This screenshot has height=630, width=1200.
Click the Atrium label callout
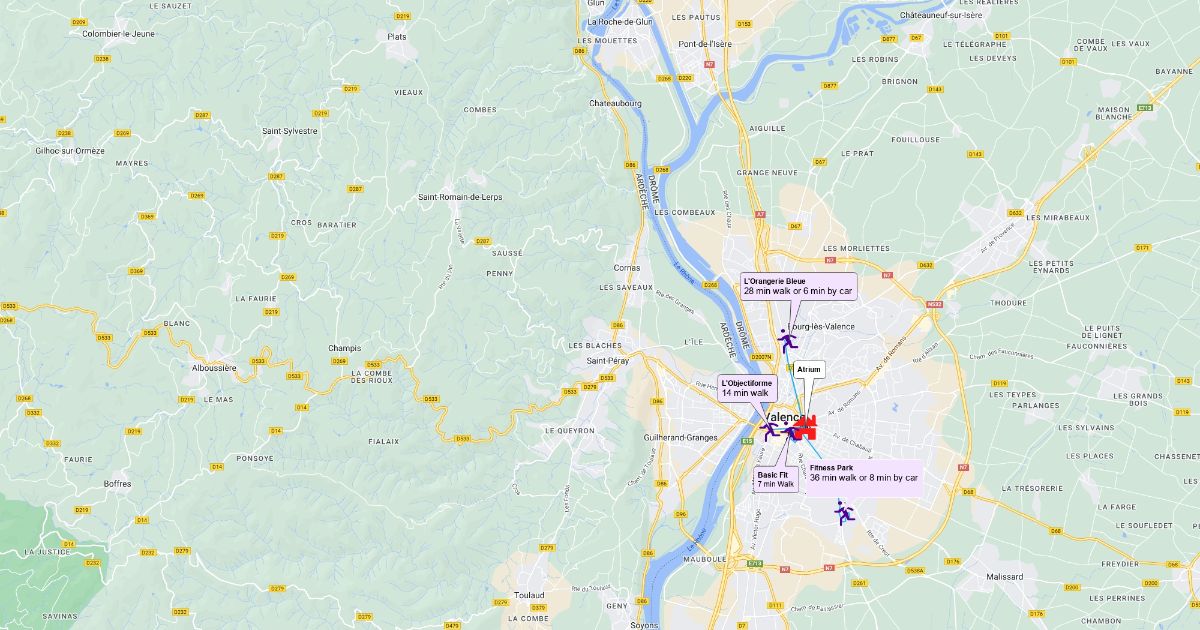tap(809, 369)
